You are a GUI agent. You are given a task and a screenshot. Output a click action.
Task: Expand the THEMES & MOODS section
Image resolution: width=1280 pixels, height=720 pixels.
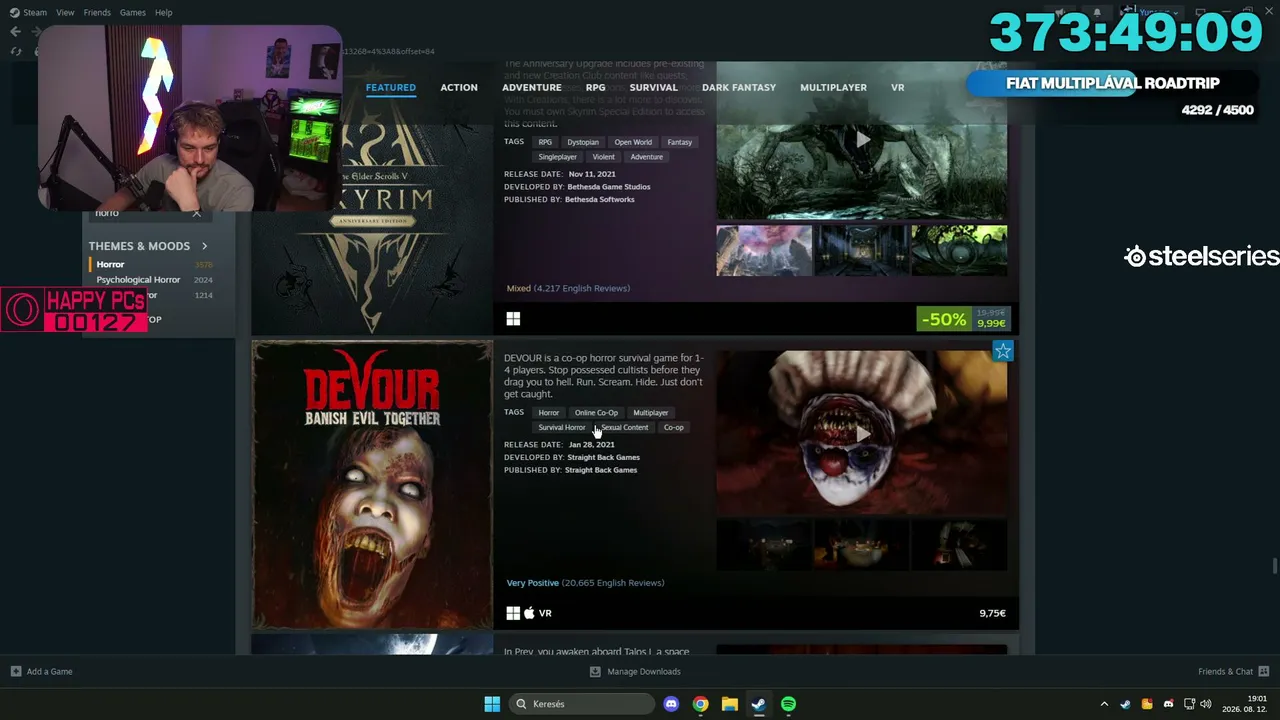148,246
